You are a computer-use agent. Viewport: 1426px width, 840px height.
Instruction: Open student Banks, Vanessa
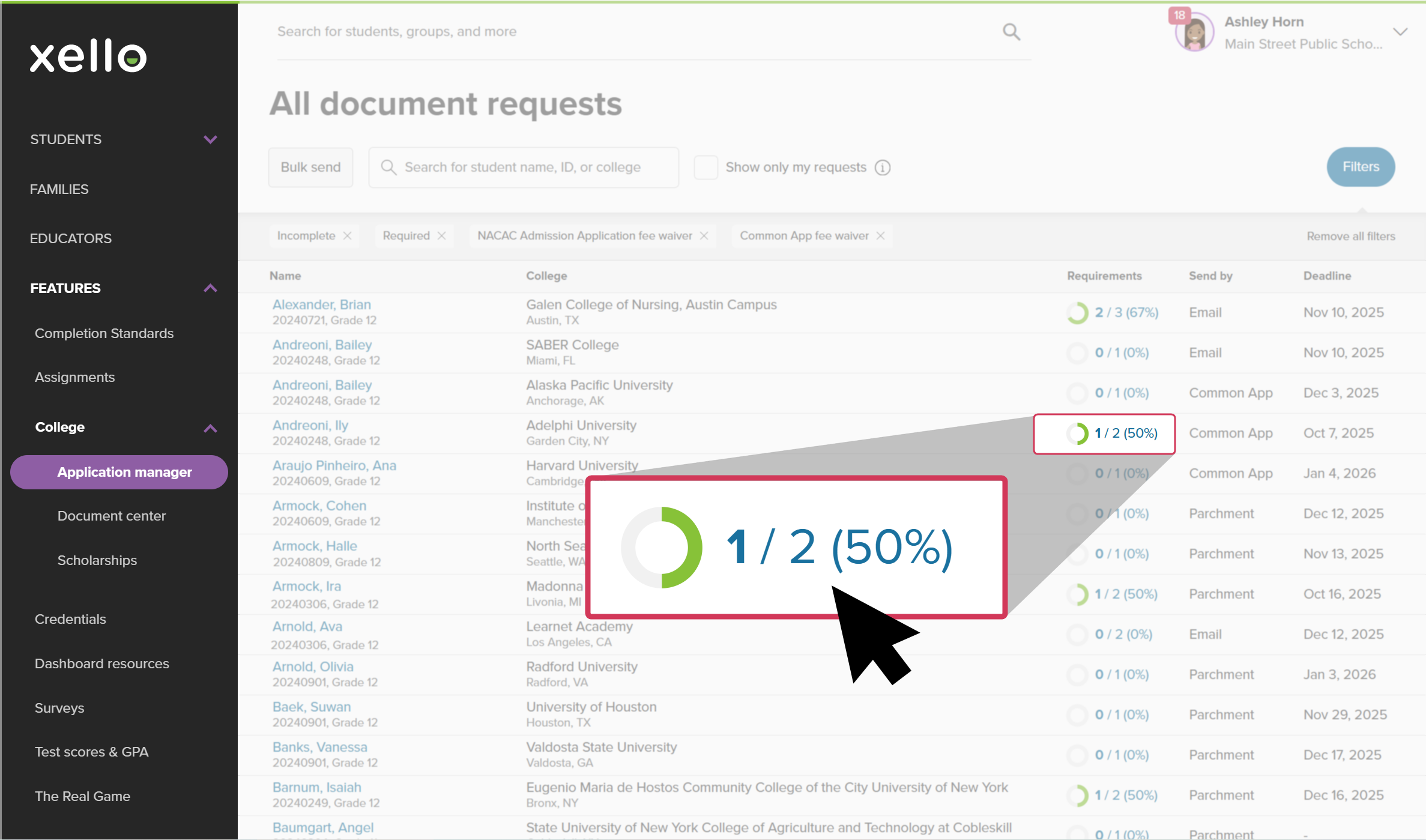coord(319,747)
